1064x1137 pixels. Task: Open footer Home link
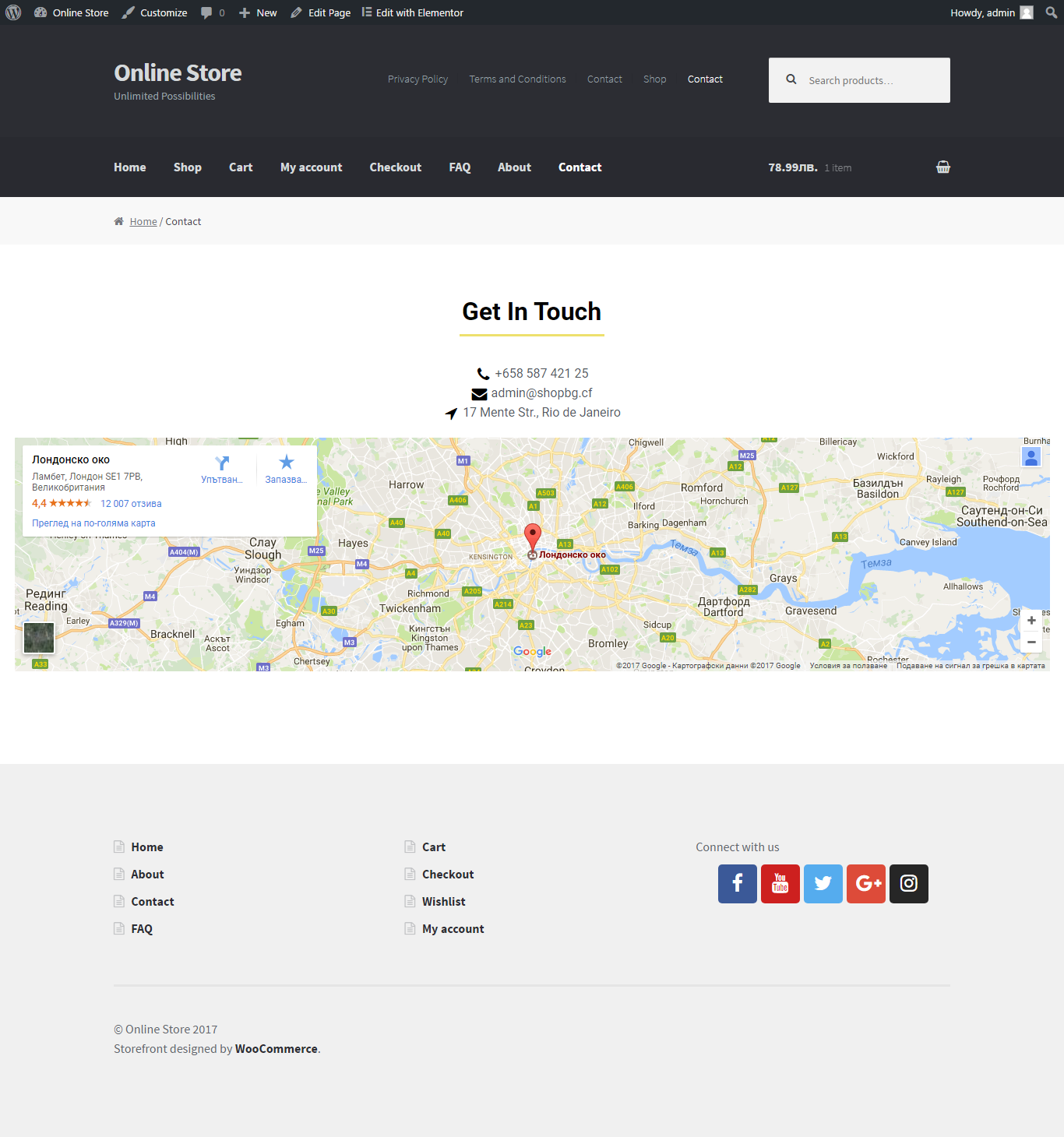click(x=147, y=847)
